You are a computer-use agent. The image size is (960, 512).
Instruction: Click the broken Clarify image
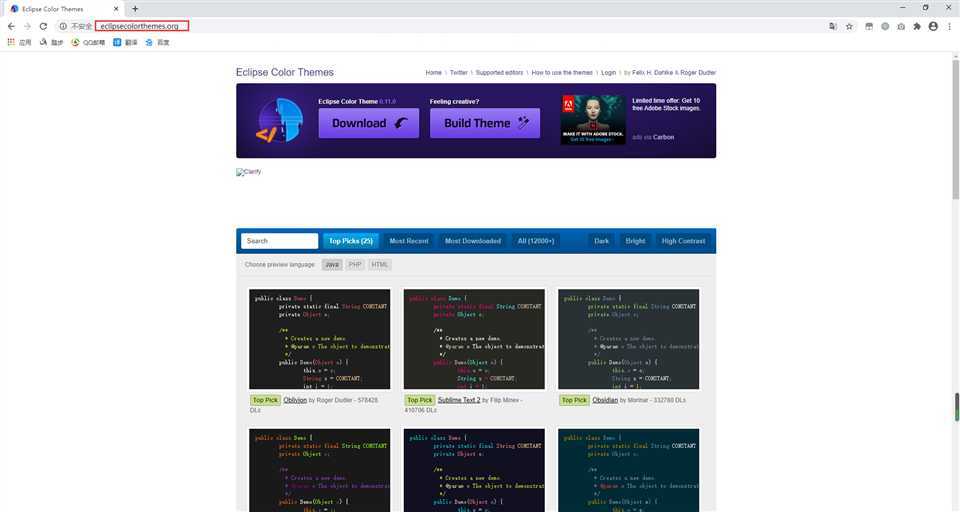point(249,172)
